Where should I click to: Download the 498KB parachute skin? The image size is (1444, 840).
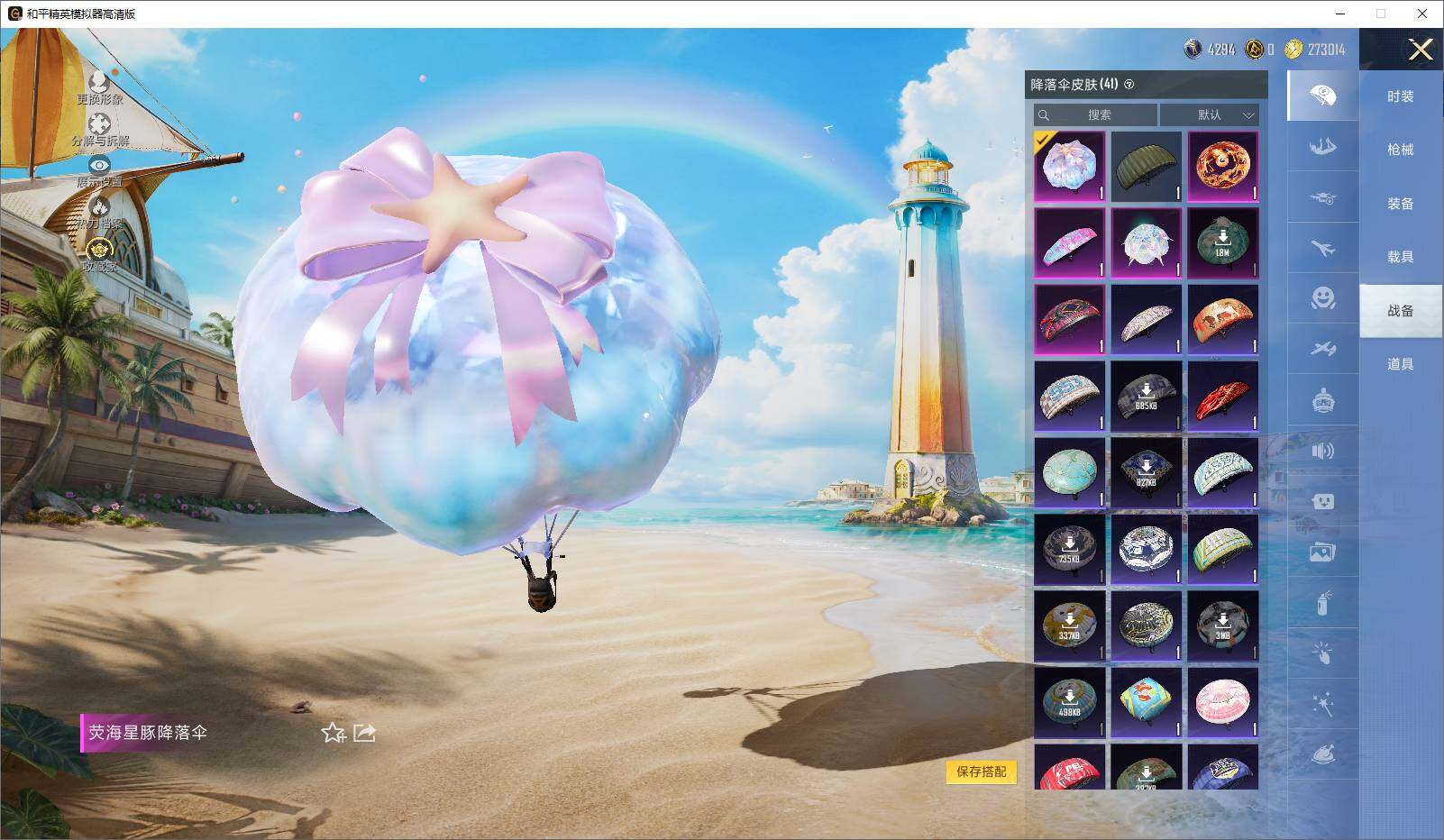(x=1070, y=703)
